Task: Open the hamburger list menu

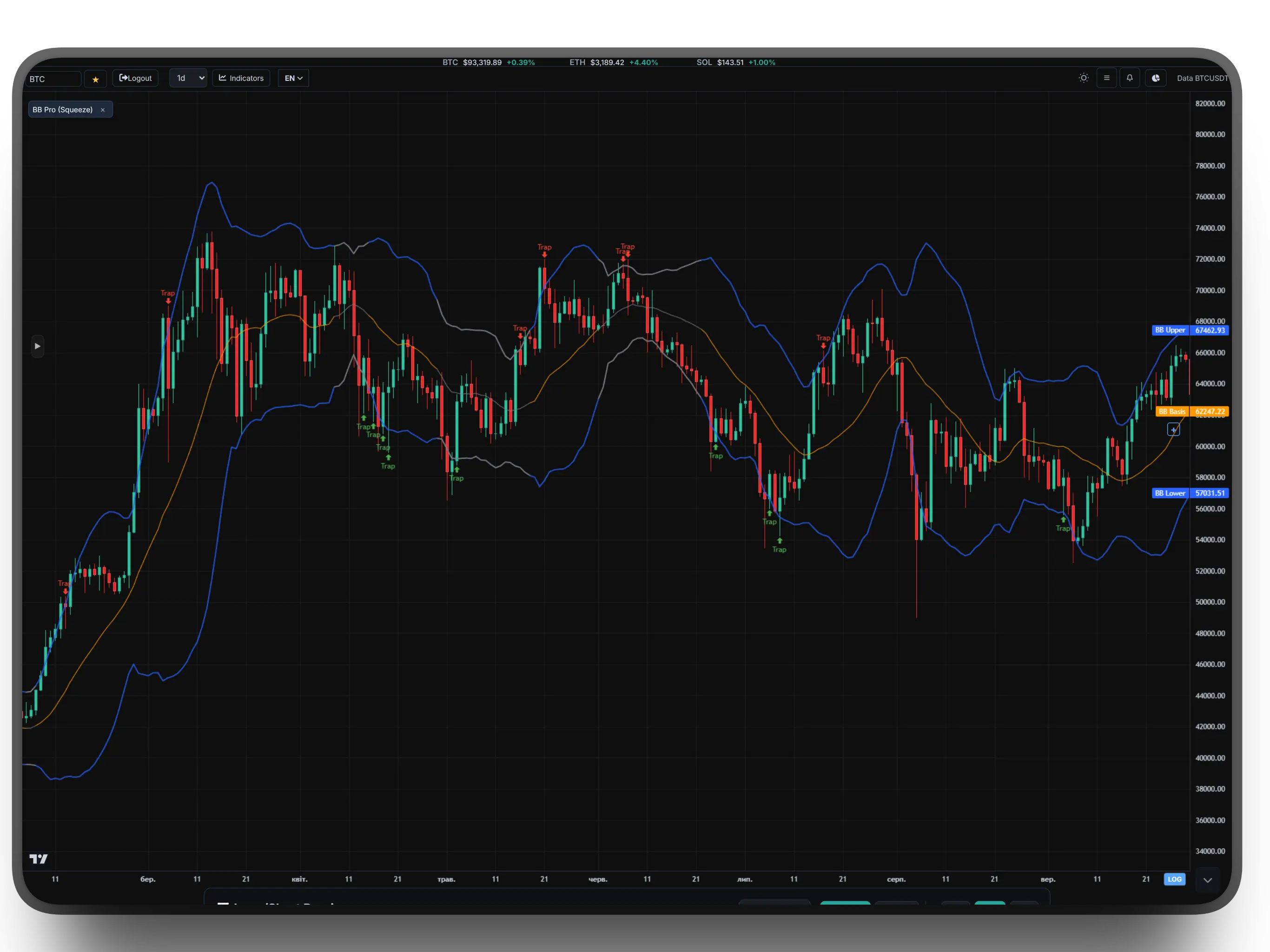Action: [1106, 78]
